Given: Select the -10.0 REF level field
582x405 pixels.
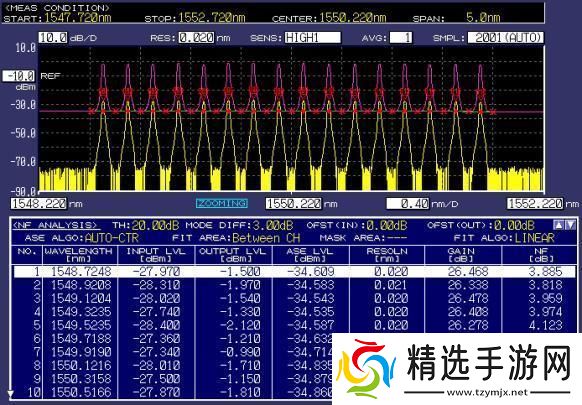Looking at the screenshot, I should (x=19, y=76).
